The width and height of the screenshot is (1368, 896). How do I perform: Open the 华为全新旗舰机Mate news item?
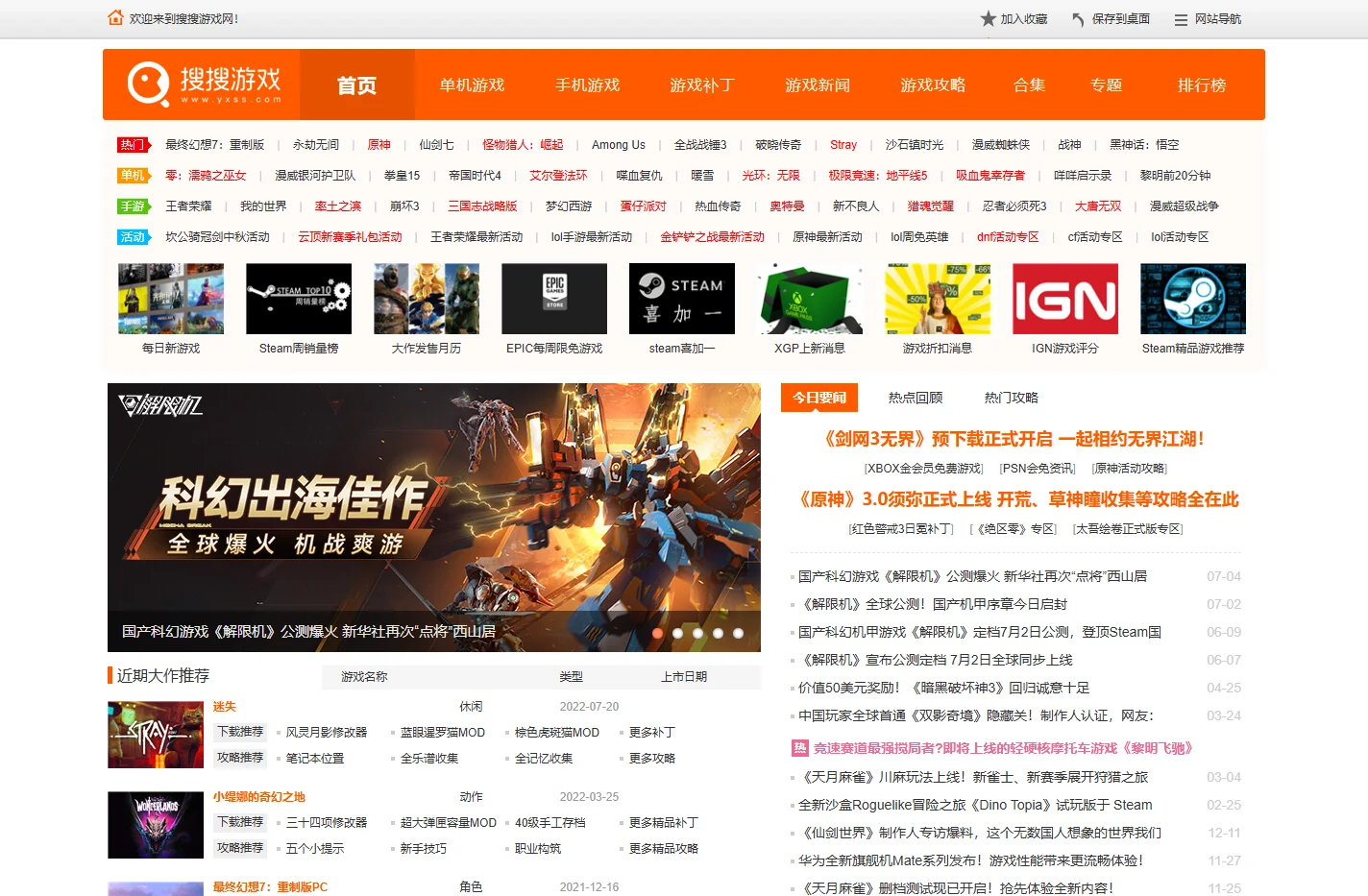tap(970, 860)
